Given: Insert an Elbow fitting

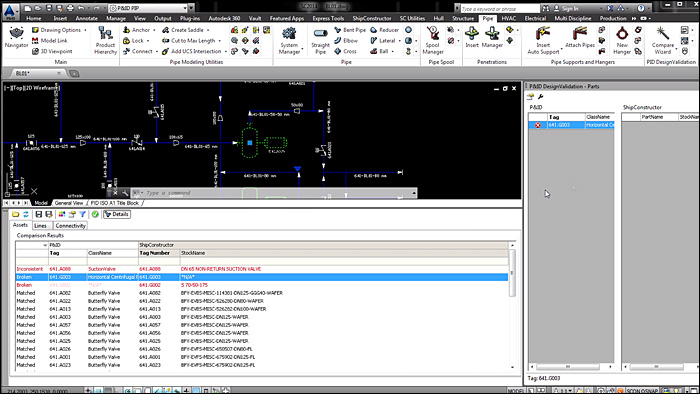Looking at the screenshot, I should coord(346,41).
